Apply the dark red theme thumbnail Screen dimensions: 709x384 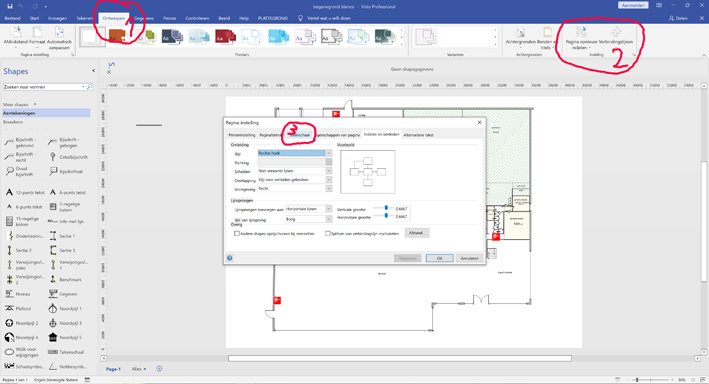pyautogui.click(x=225, y=36)
